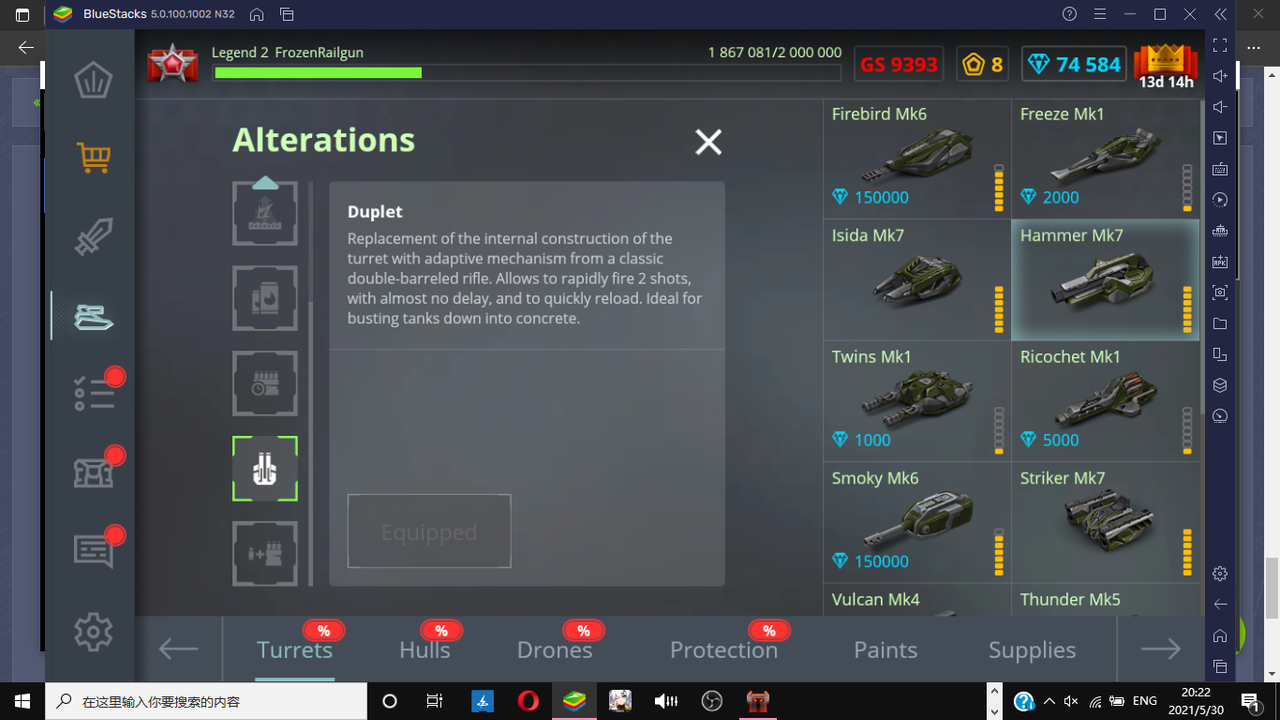Viewport: 1280px width, 720px height.
Task: Select the Duplet alteration icon
Action: click(265, 469)
